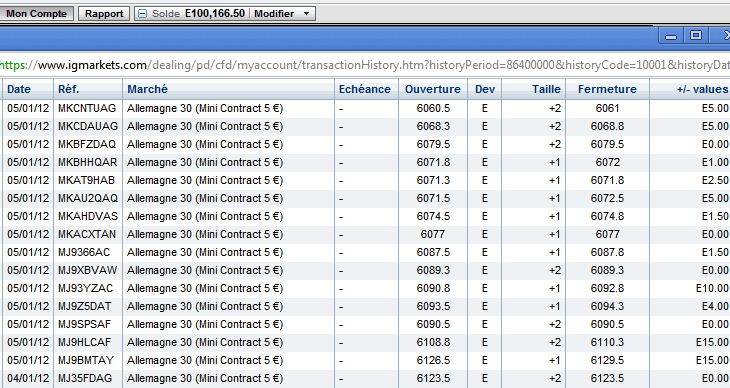Select reference MKAT9HAB
Viewport: 730px width, 388px height.
[x=86, y=180]
